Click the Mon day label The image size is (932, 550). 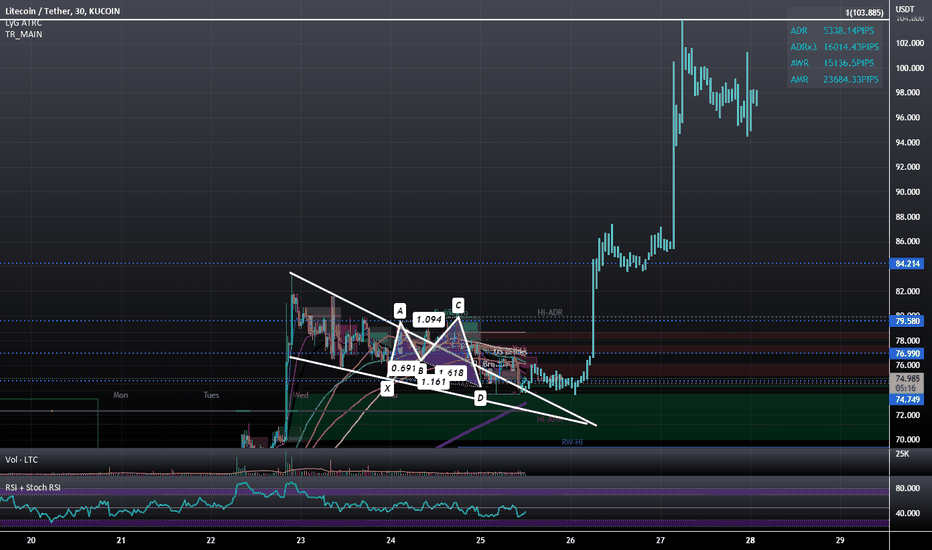[x=121, y=395]
